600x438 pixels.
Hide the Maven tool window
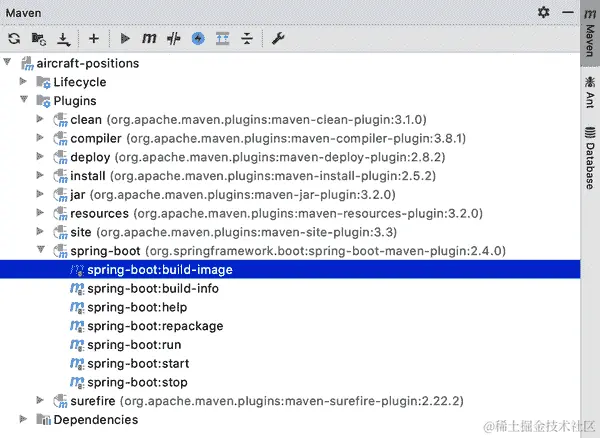568,12
